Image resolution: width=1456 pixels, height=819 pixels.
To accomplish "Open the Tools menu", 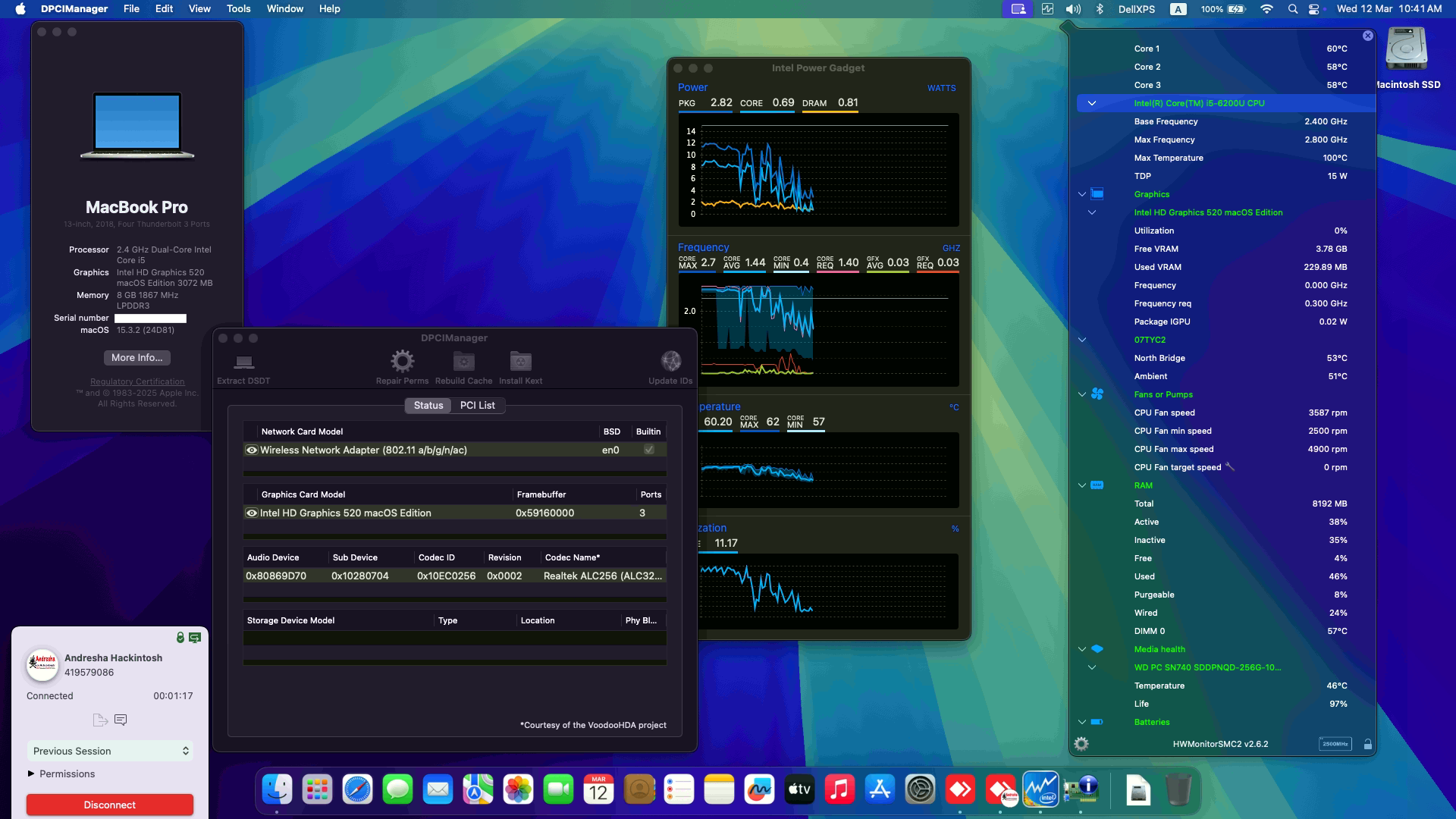I will coord(238,8).
